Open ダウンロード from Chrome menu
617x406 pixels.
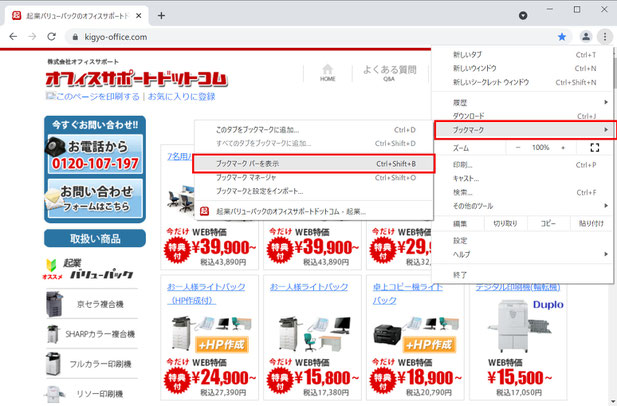(522, 116)
